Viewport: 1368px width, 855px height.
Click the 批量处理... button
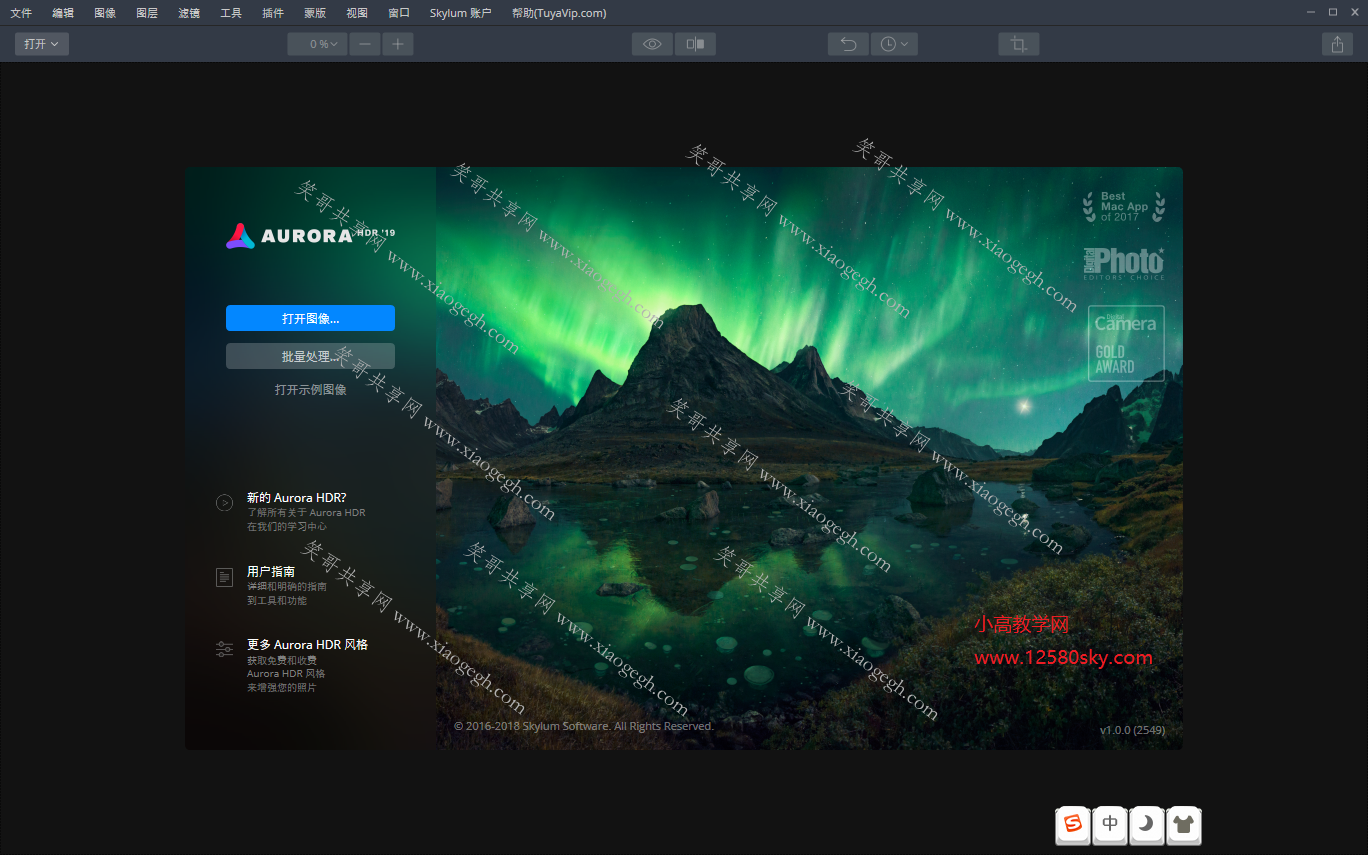pyautogui.click(x=310, y=356)
